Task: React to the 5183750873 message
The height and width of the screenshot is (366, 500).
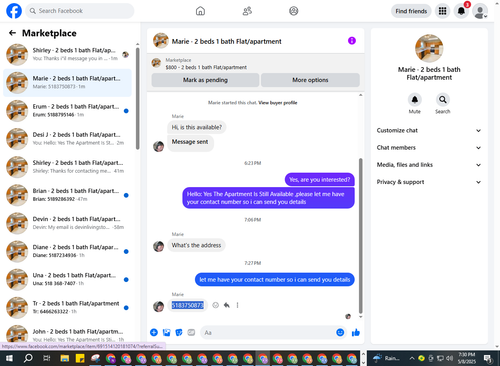Action: click(216, 305)
